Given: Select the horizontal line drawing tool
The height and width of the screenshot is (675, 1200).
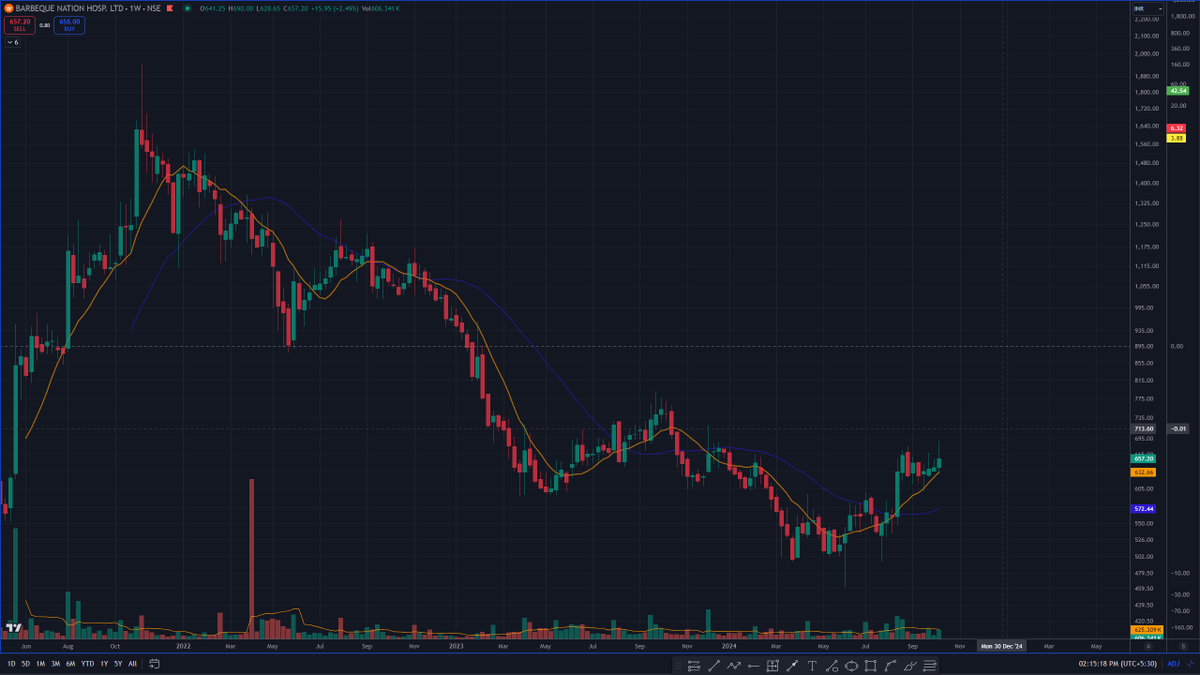Looking at the screenshot, I should (x=754, y=666).
